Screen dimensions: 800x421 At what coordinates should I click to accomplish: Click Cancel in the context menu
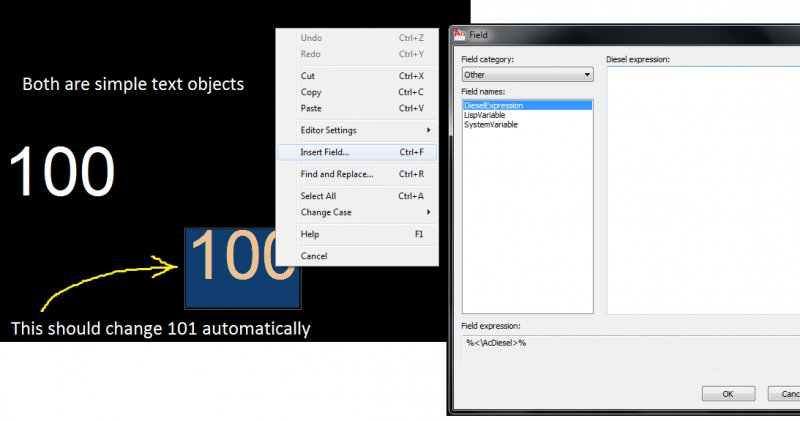pyautogui.click(x=357, y=256)
